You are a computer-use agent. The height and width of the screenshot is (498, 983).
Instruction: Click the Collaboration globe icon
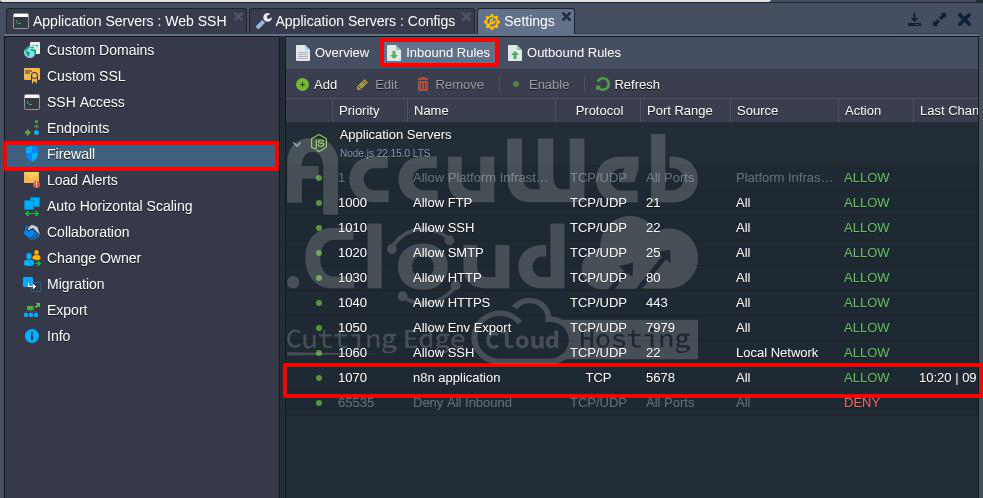click(31, 232)
